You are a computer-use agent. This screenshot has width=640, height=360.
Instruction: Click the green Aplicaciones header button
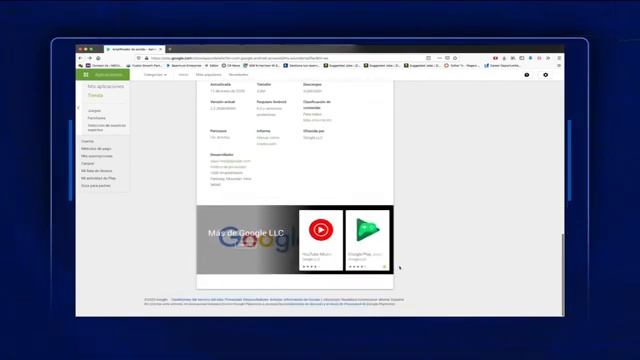tap(103, 75)
